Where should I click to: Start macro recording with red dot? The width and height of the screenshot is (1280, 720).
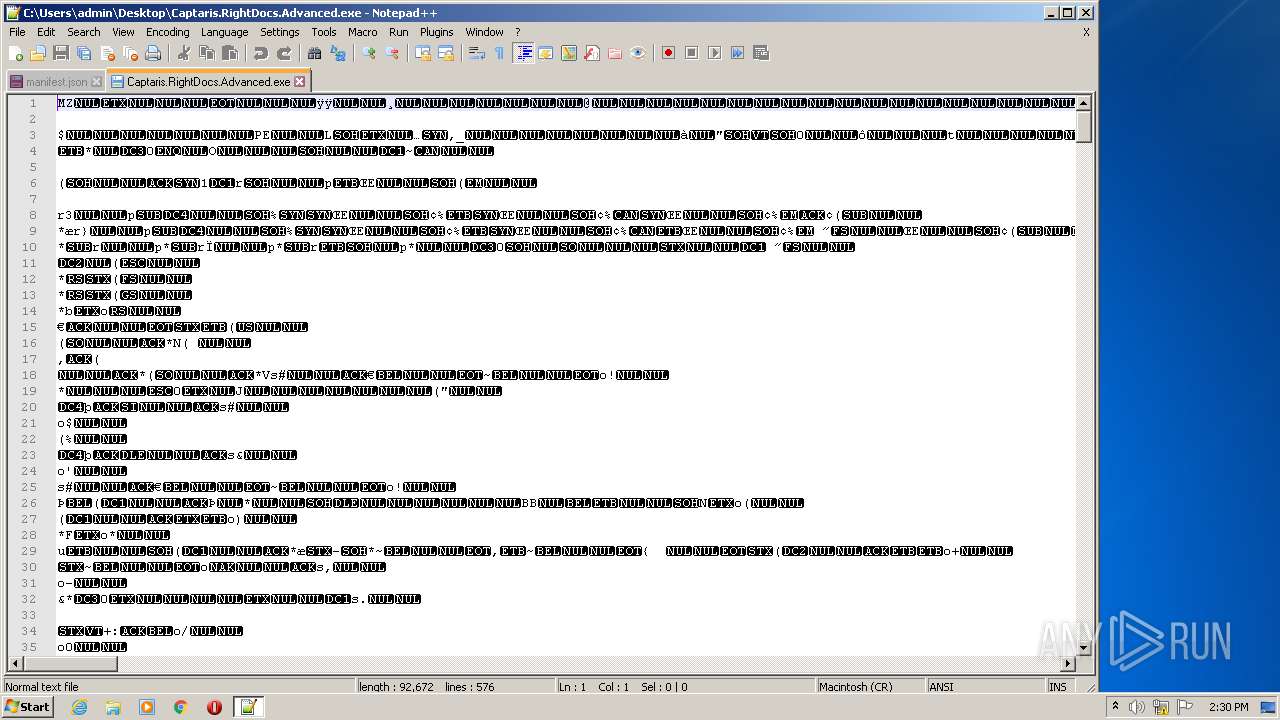[x=668, y=53]
